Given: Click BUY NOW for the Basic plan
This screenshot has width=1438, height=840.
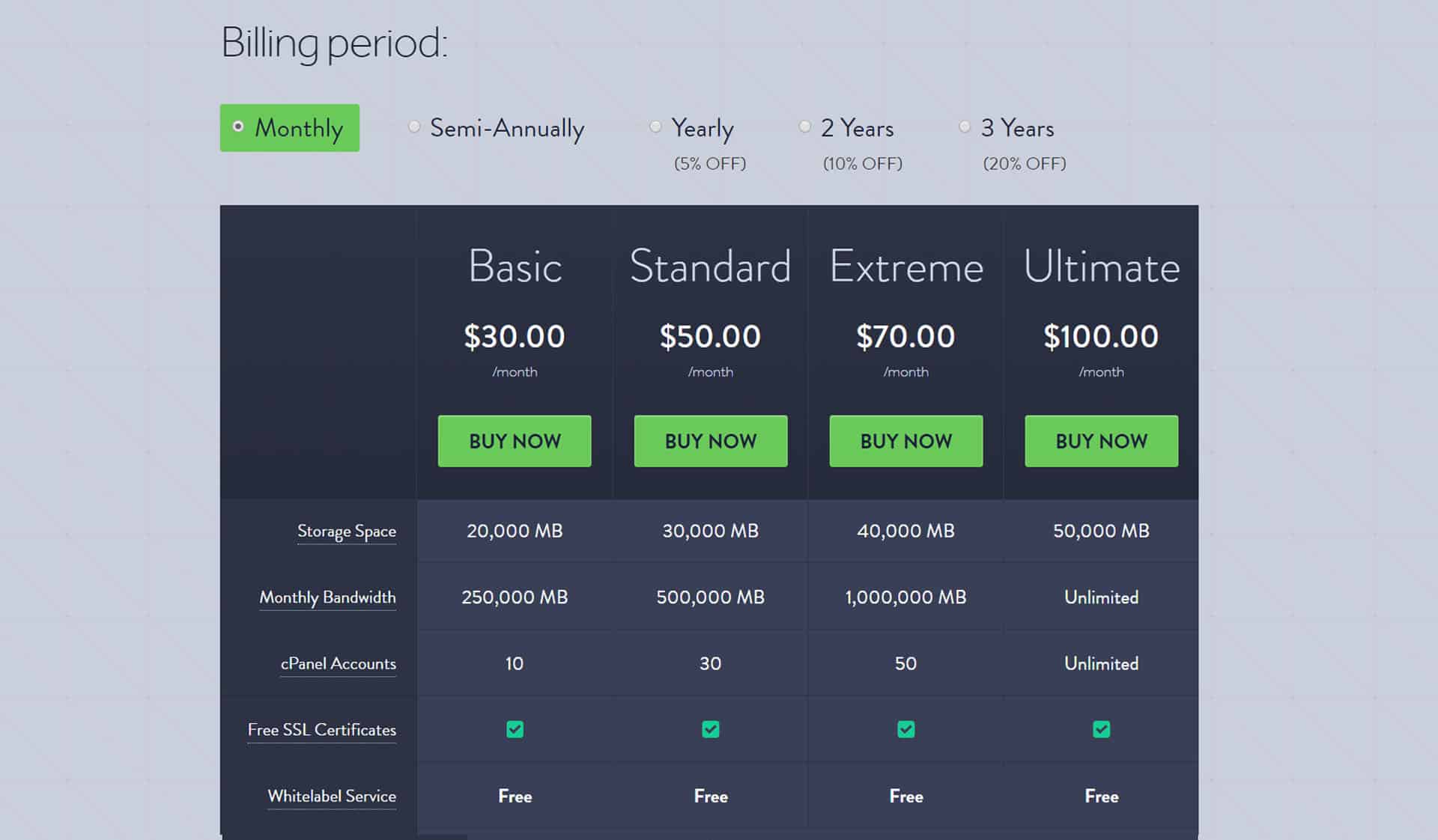Looking at the screenshot, I should pos(515,441).
